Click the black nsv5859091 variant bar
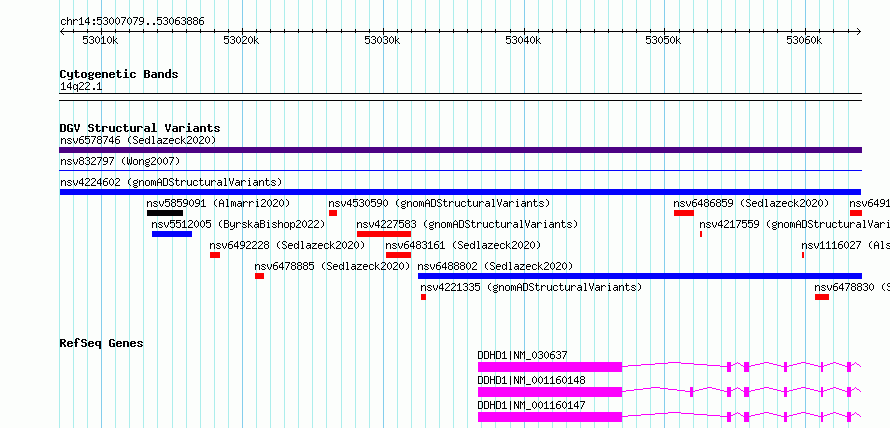Viewport: 890px width, 428px height. 165,213
